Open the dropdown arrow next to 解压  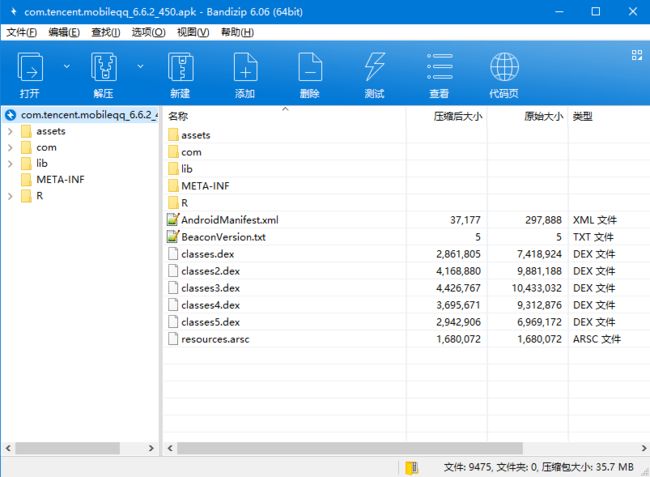coord(141,66)
